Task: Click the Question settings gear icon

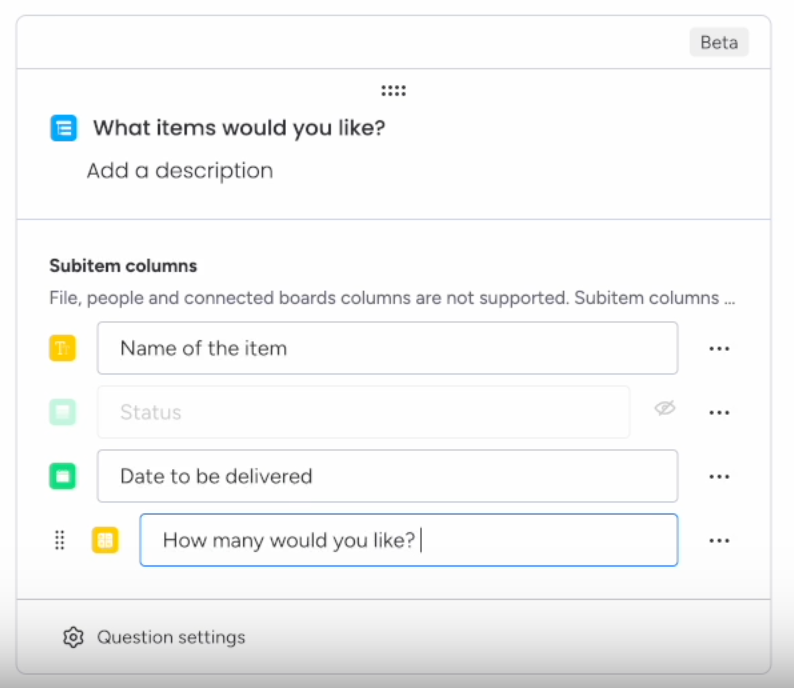Action: tap(73, 637)
